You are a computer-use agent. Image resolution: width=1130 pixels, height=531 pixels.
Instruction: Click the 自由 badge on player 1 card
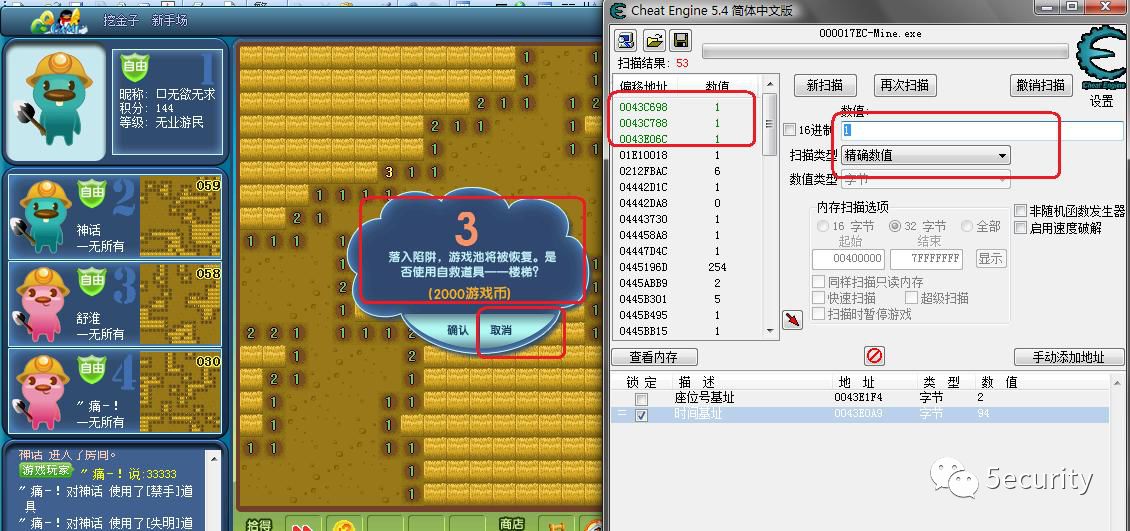pyautogui.click(x=134, y=66)
